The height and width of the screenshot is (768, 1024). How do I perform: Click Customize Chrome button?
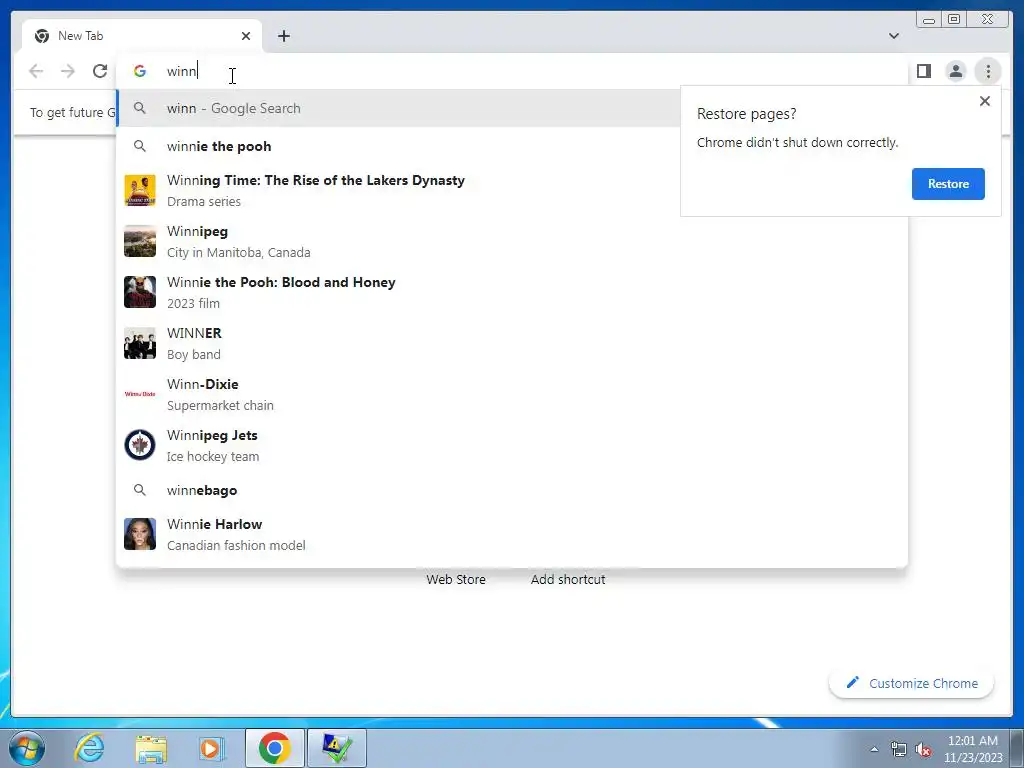pos(911,683)
